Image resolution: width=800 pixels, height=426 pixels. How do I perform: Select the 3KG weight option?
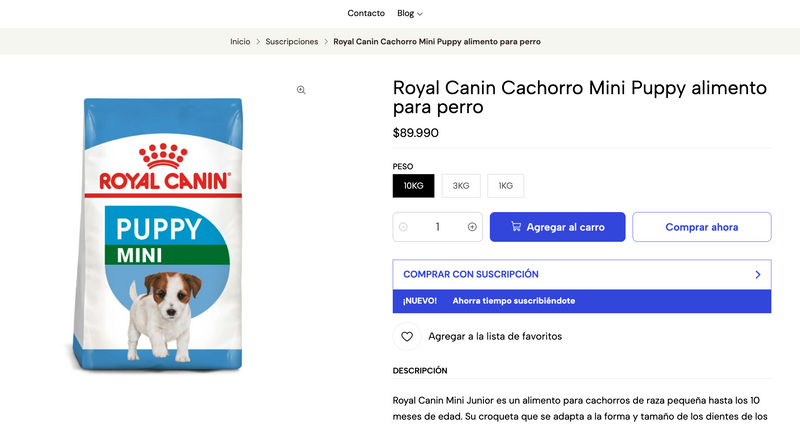[x=461, y=186]
